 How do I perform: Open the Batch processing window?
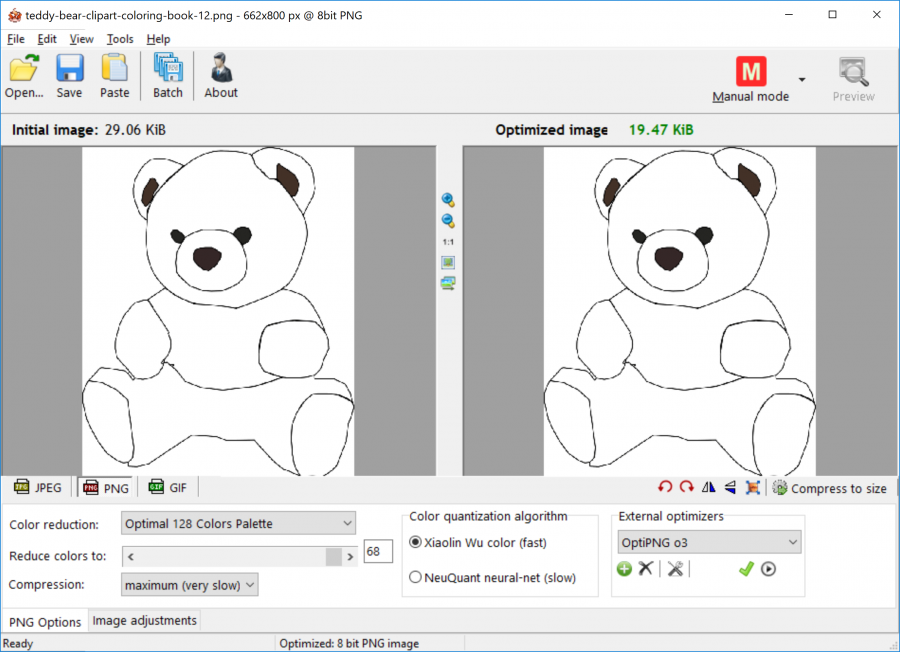(x=167, y=72)
